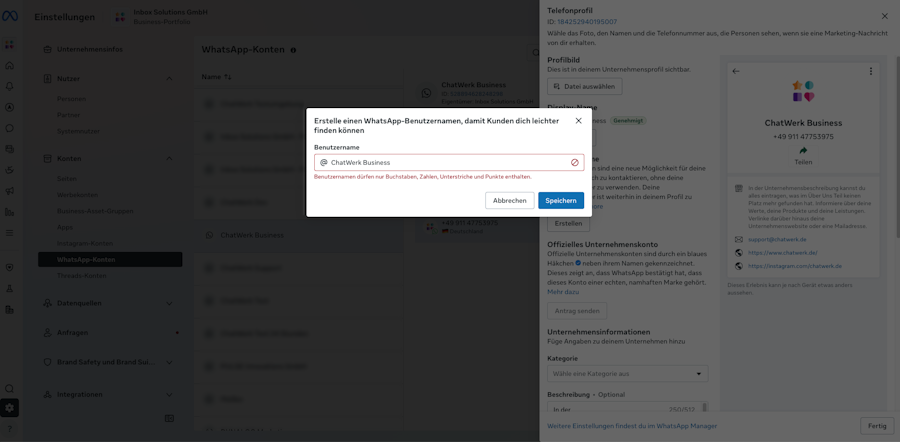Open the Inbox Solutions GmbH portfolio selector
900x442 pixels.
(x=161, y=17)
